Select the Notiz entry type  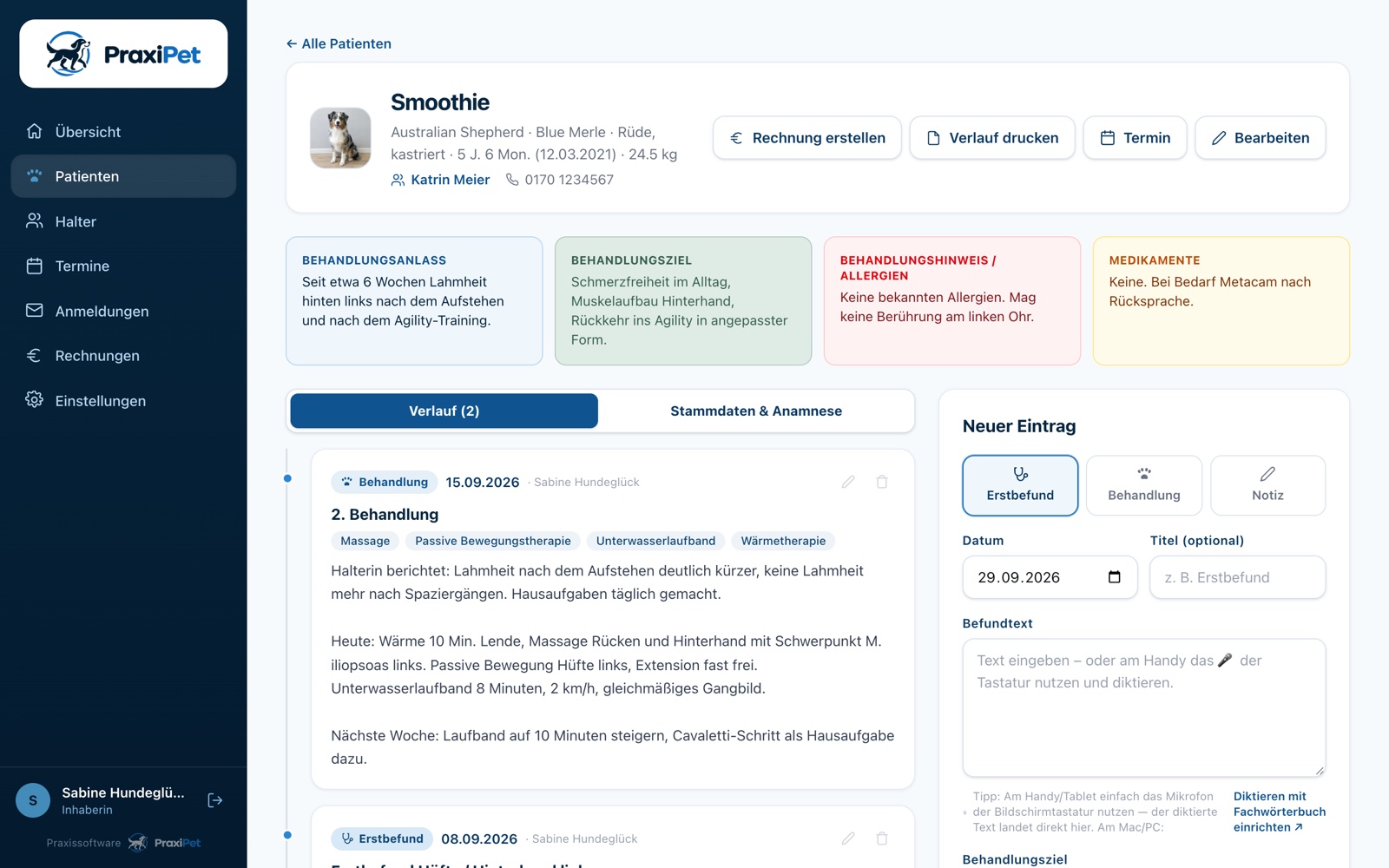click(x=1267, y=485)
